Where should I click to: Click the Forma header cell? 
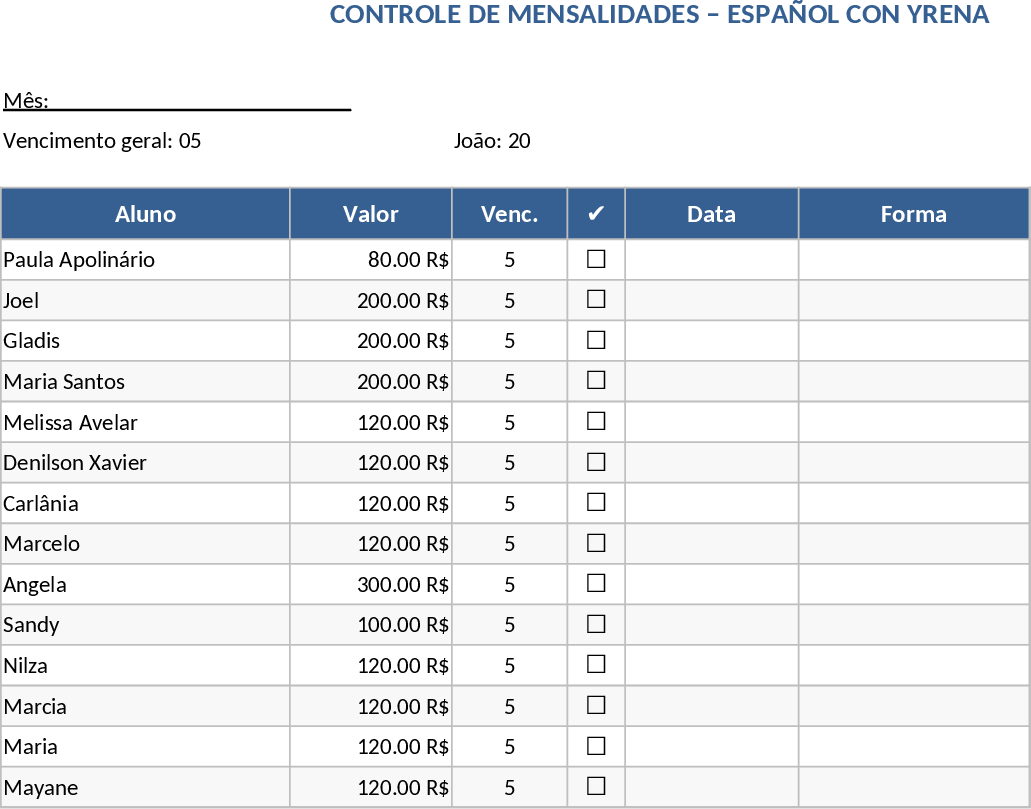pos(913,214)
